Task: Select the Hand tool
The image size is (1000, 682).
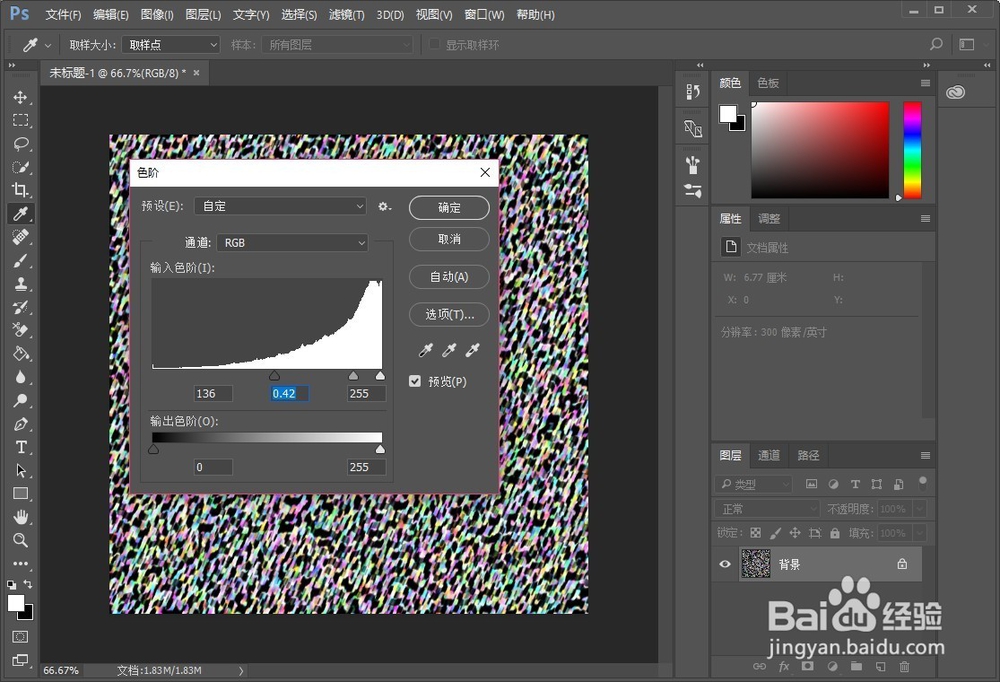Action: click(20, 517)
